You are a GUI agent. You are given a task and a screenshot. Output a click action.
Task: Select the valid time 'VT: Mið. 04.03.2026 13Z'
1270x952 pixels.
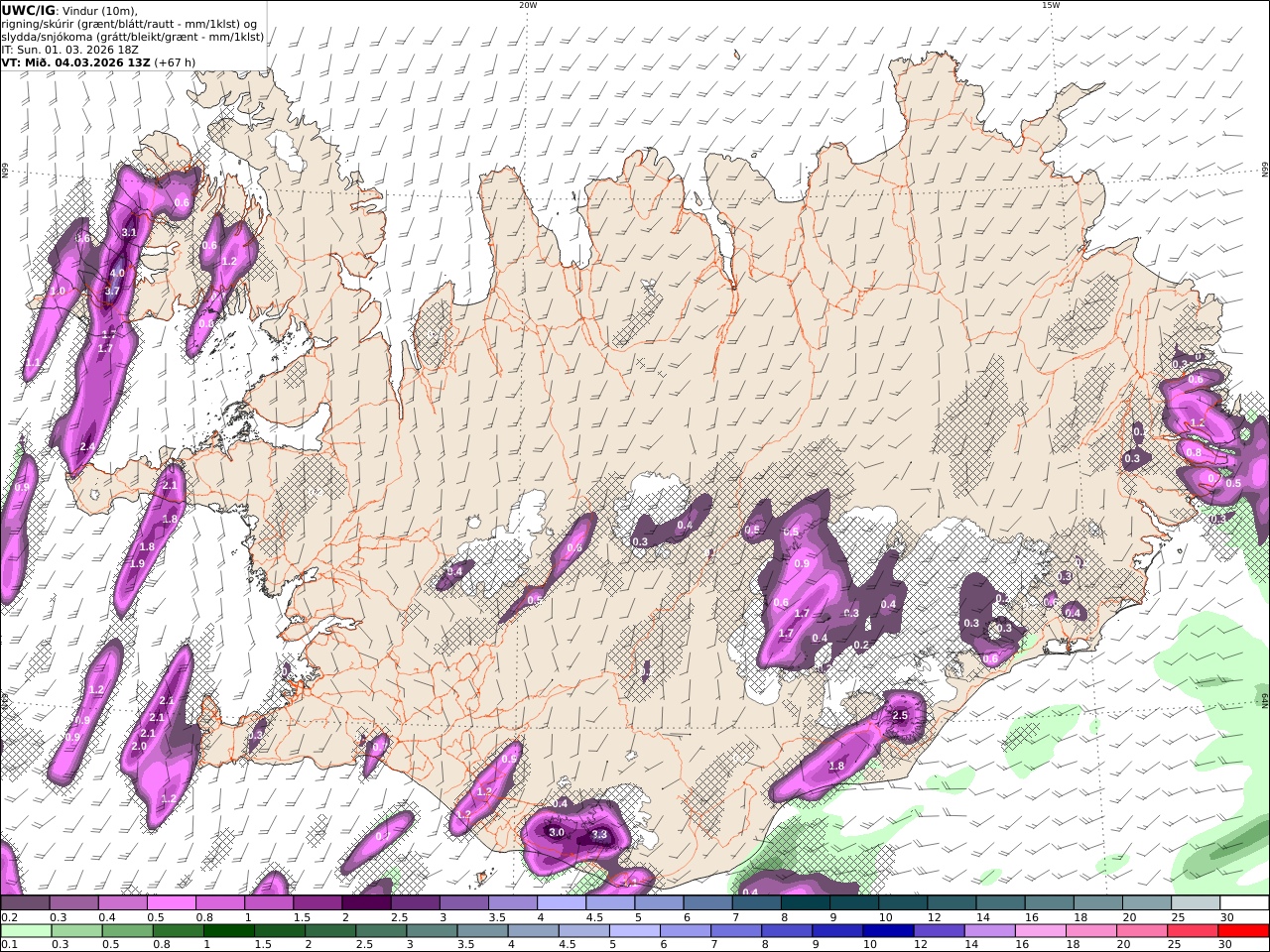[74, 61]
